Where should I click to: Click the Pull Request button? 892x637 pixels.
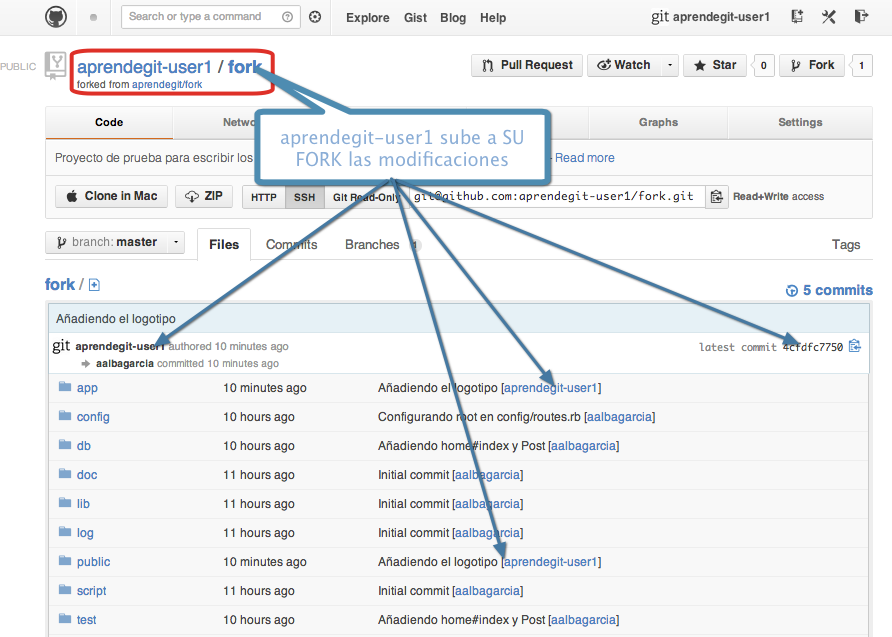pos(527,65)
